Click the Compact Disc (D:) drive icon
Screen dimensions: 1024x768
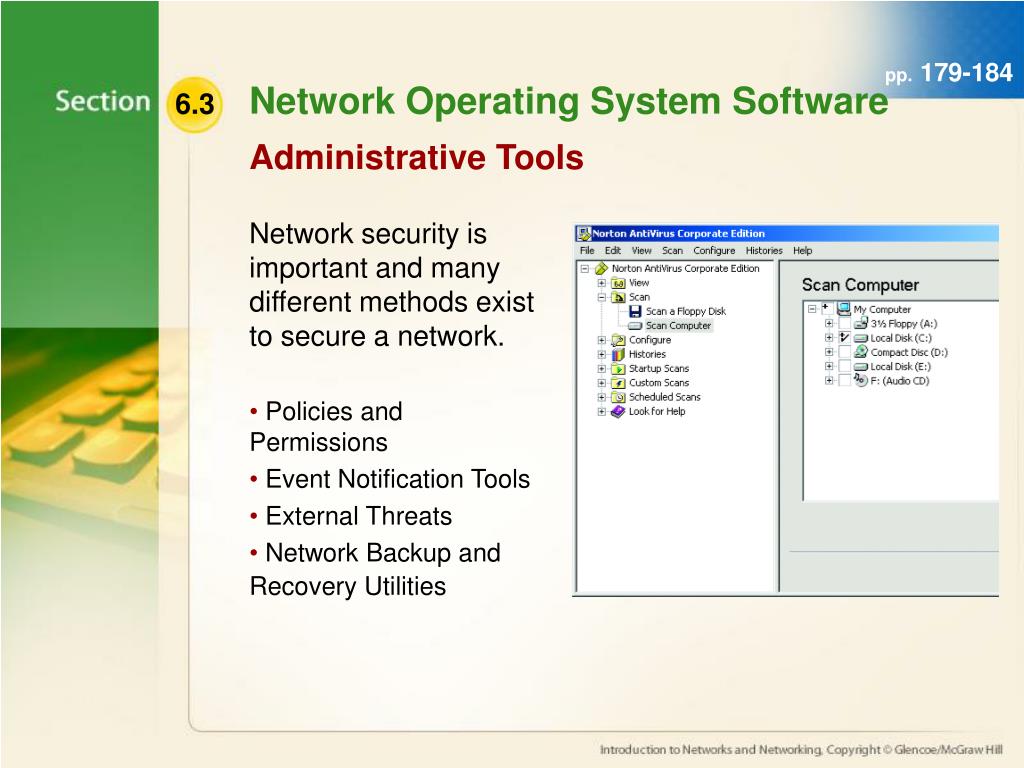861,352
